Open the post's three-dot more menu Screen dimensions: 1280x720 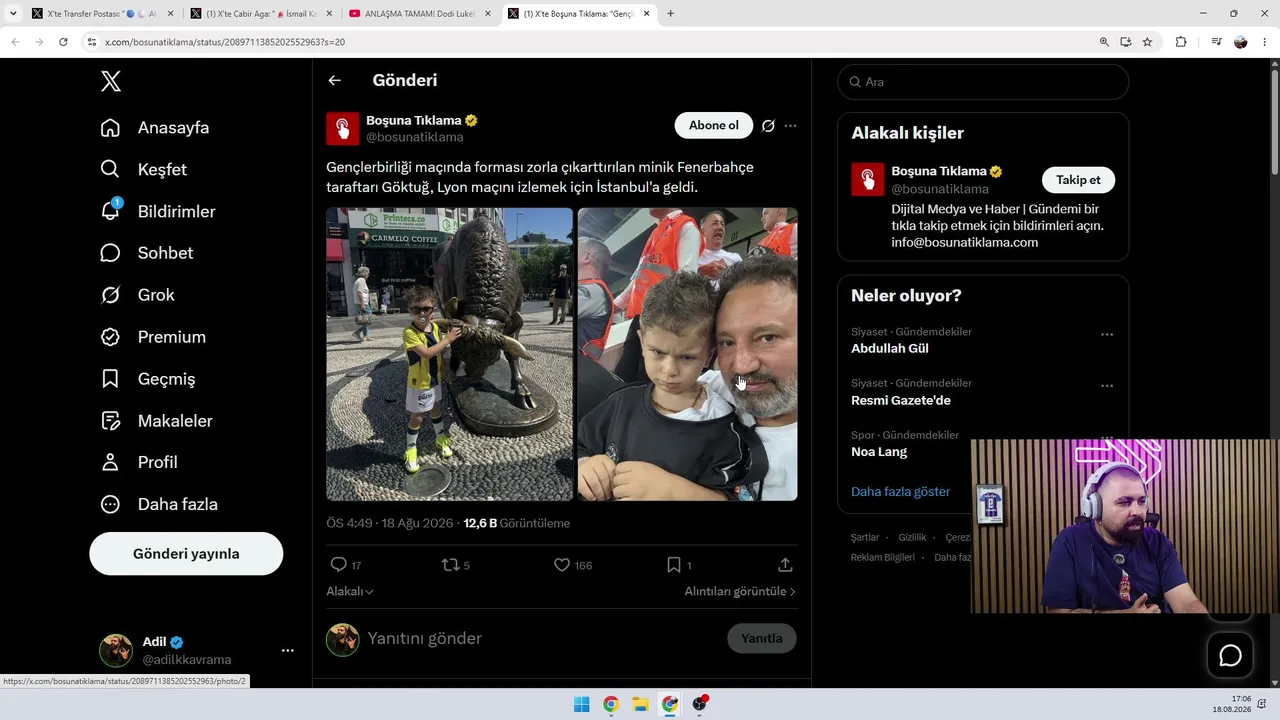pyautogui.click(x=790, y=126)
